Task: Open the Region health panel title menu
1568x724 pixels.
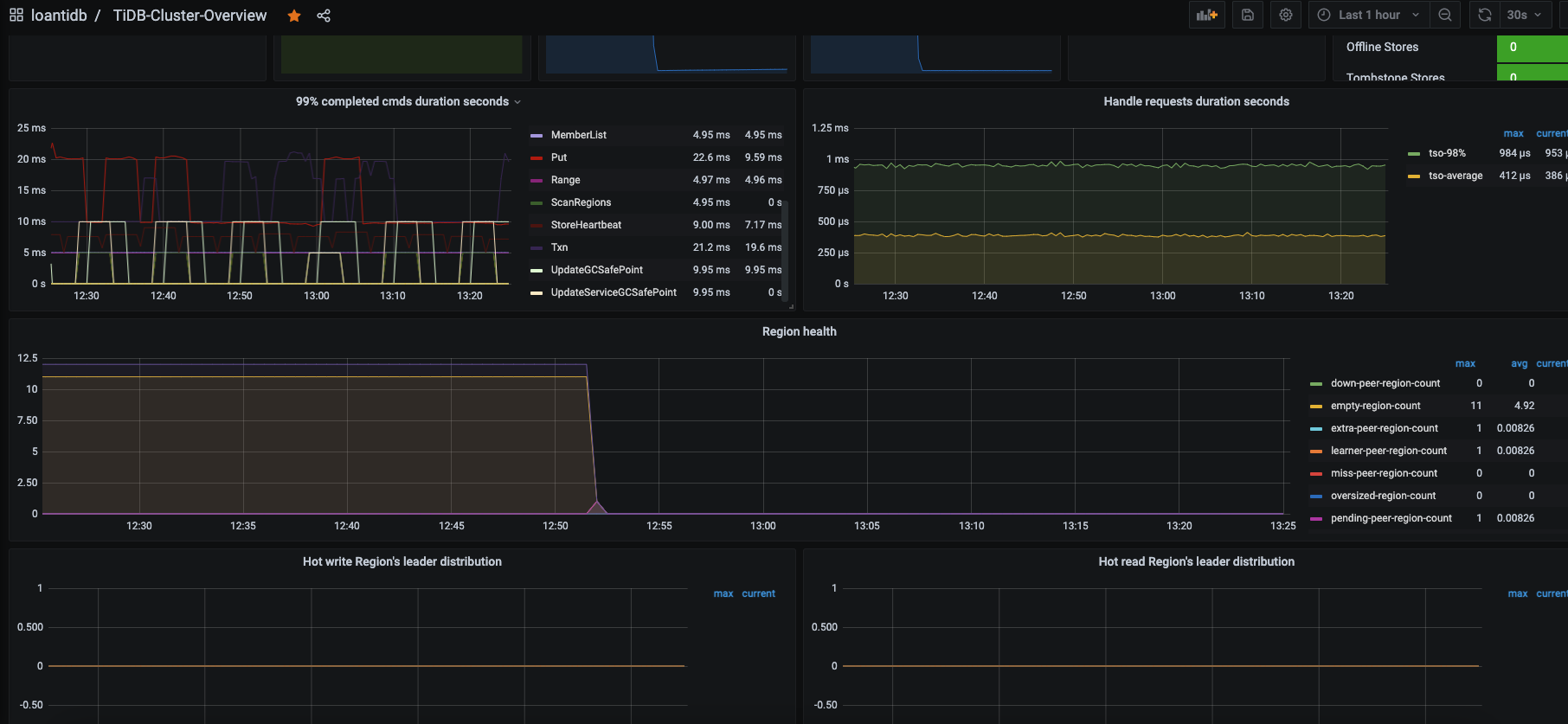Action: point(799,331)
